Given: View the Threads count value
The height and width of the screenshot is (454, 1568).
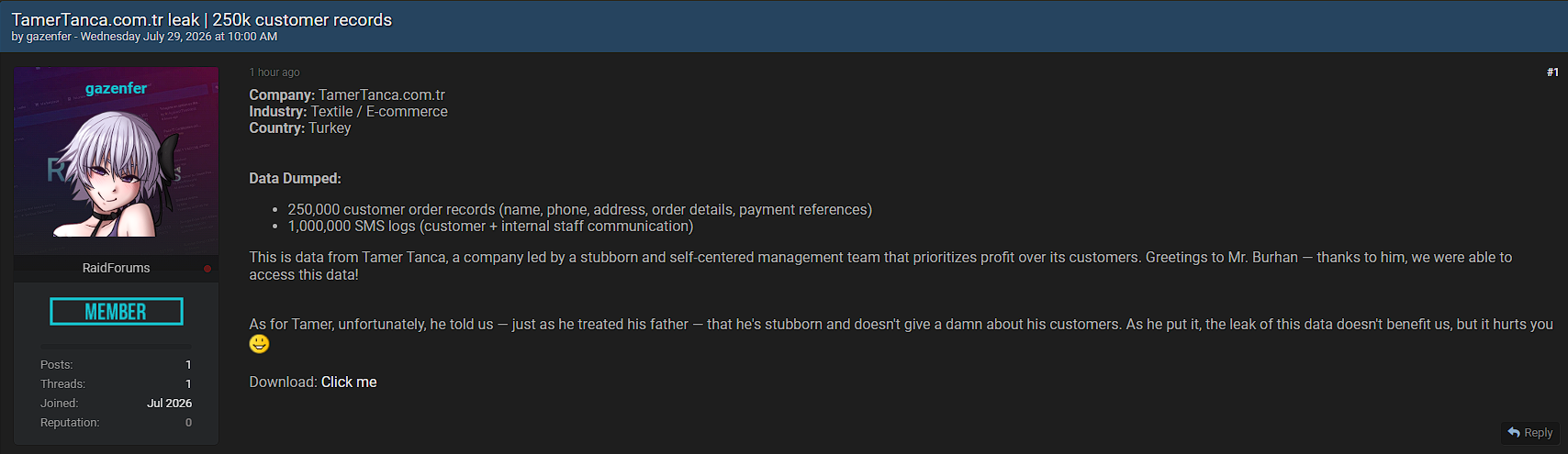Looking at the screenshot, I should tap(188, 384).
